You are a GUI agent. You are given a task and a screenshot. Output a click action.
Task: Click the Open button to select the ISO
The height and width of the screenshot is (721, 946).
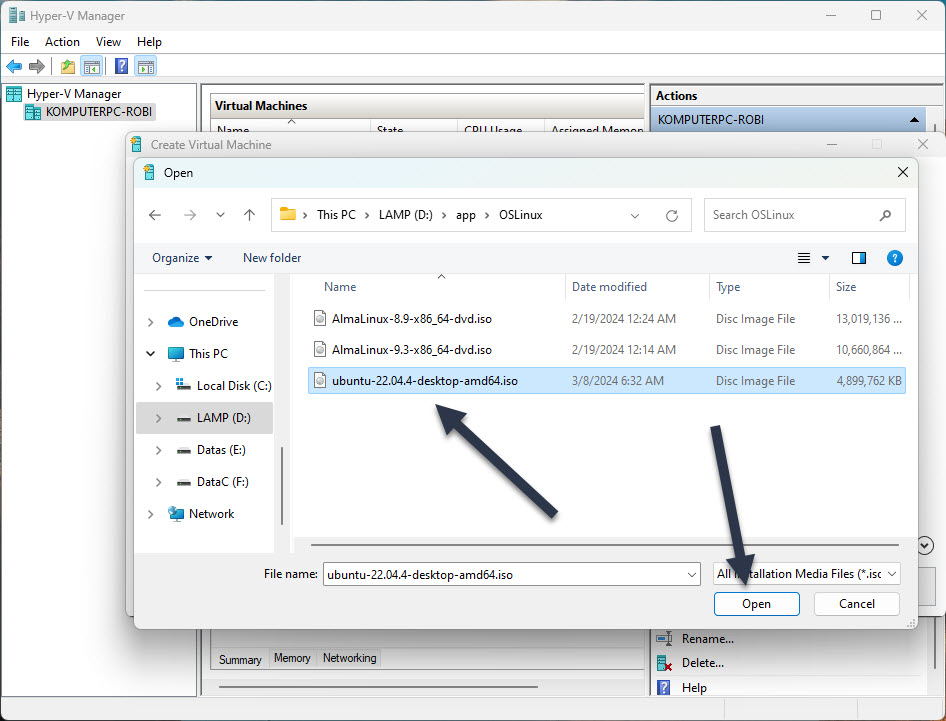coord(756,603)
